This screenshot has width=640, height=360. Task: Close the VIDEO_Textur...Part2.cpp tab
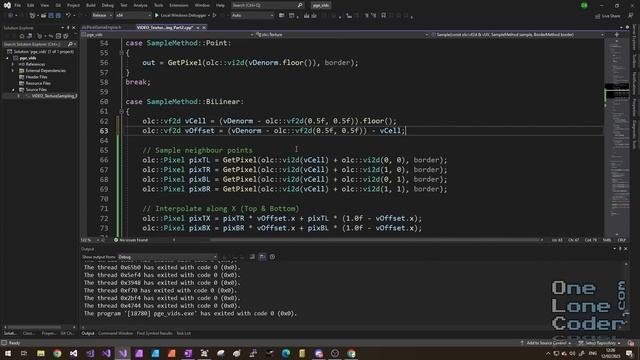point(204,27)
